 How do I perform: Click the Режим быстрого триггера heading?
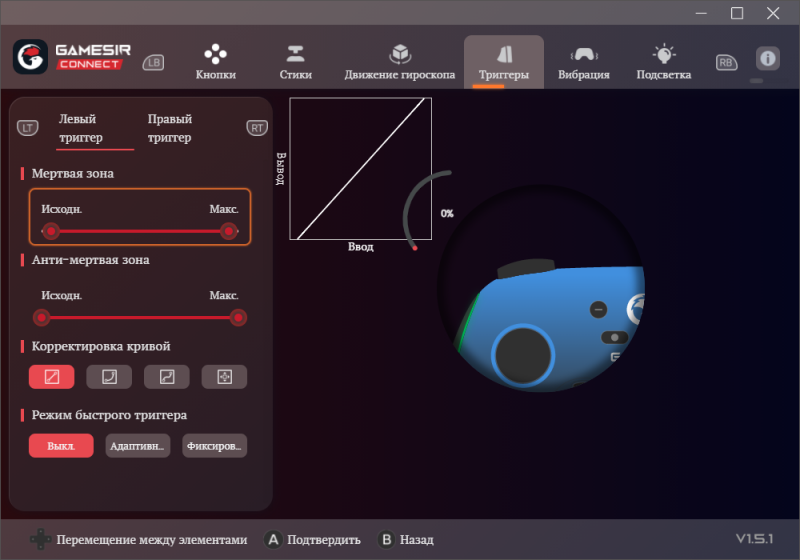coord(109,415)
